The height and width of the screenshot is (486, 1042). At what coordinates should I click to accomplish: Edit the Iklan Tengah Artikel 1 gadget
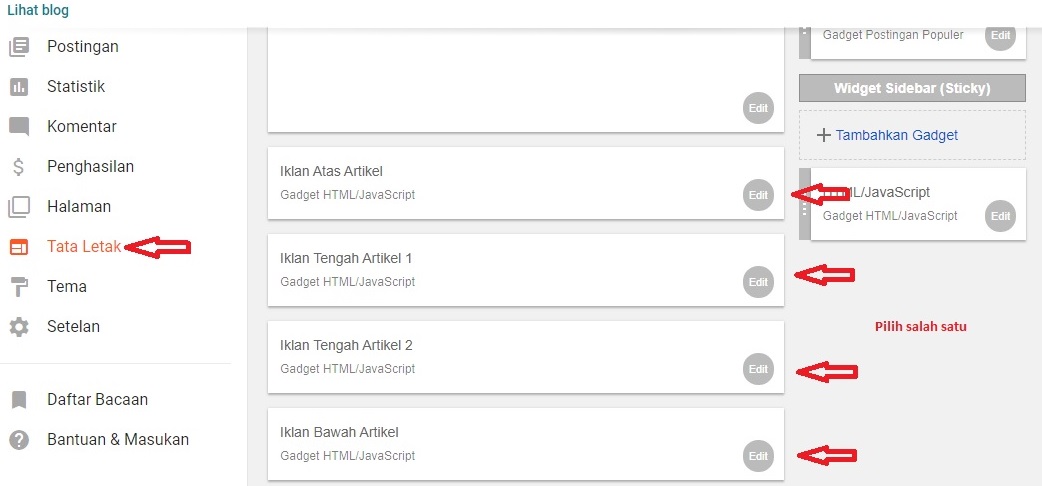click(x=758, y=282)
